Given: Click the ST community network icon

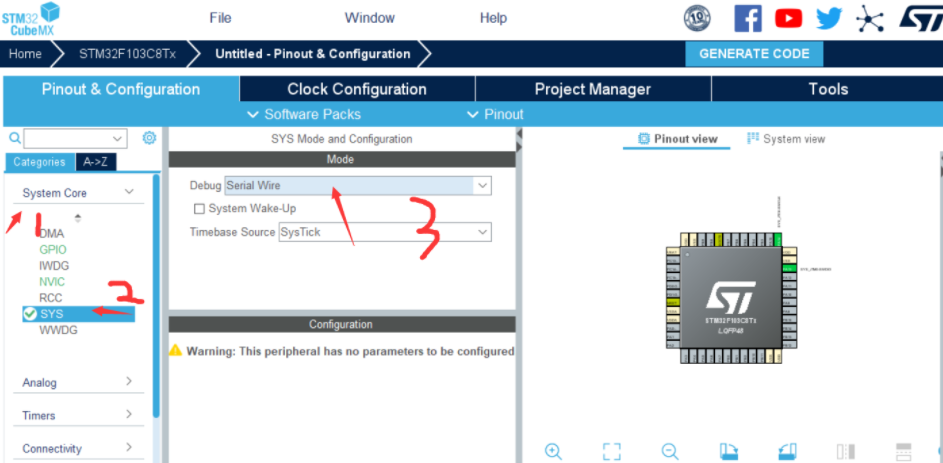Looking at the screenshot, I should (870, 19).
